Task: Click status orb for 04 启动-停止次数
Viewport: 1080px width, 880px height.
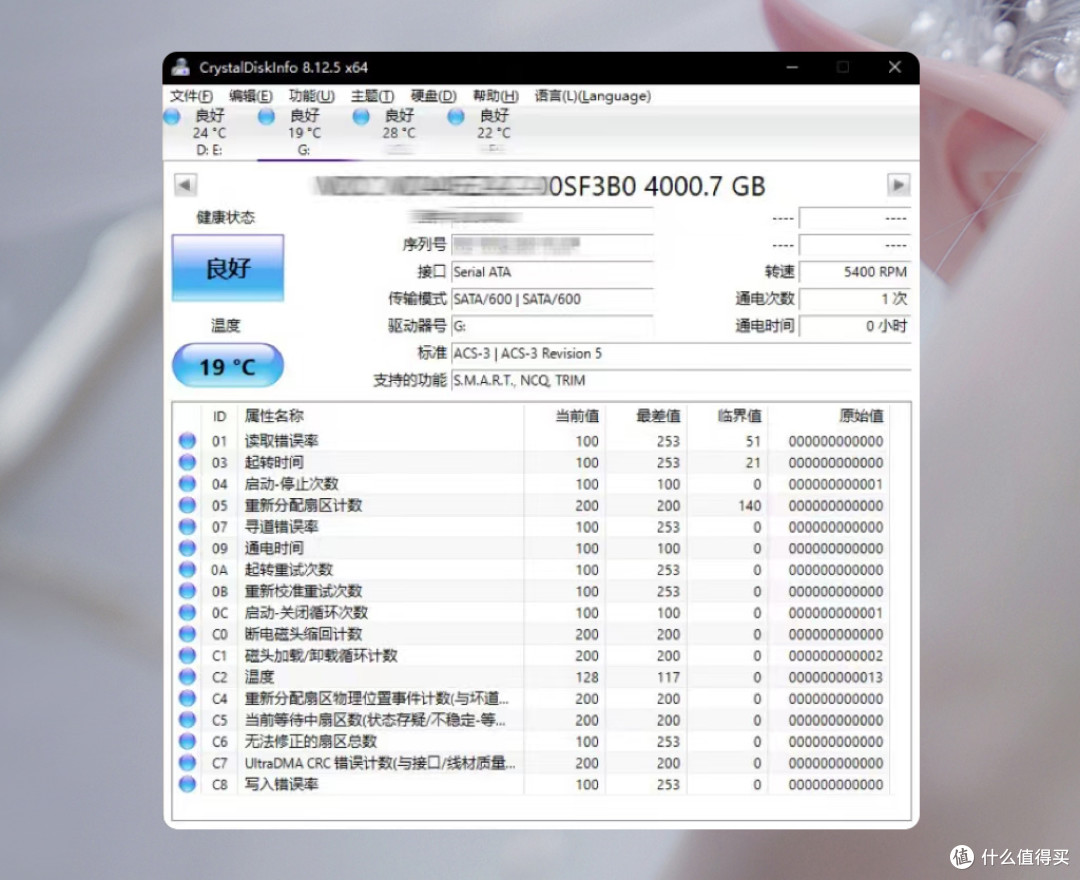Action: click(x=187, y=483)
